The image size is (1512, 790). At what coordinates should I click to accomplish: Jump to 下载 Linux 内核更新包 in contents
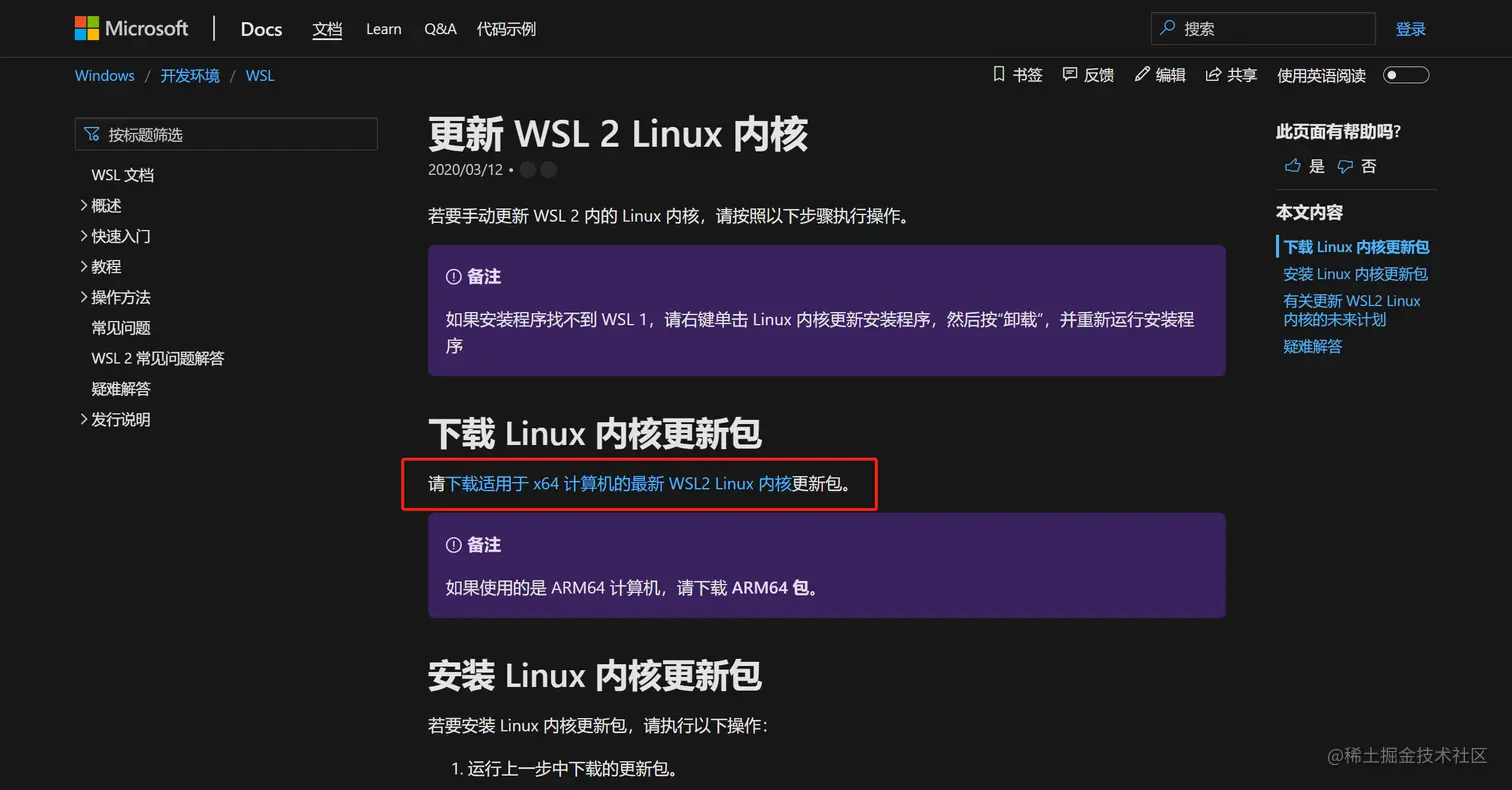pos(1356,247)
